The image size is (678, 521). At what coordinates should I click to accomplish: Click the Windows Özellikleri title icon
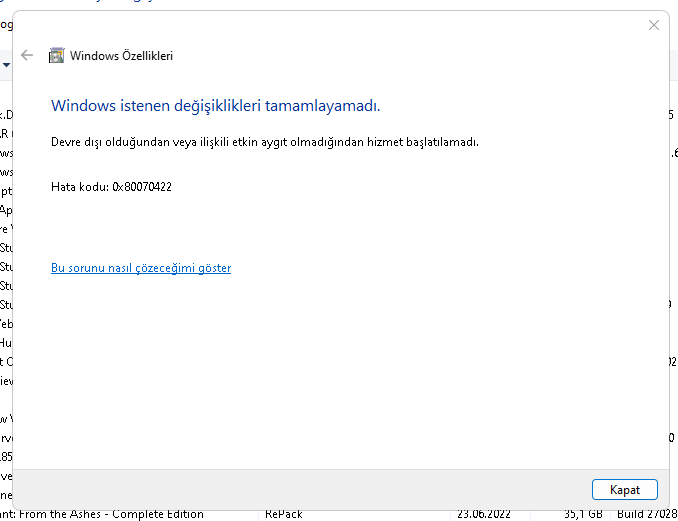point(56,55)
